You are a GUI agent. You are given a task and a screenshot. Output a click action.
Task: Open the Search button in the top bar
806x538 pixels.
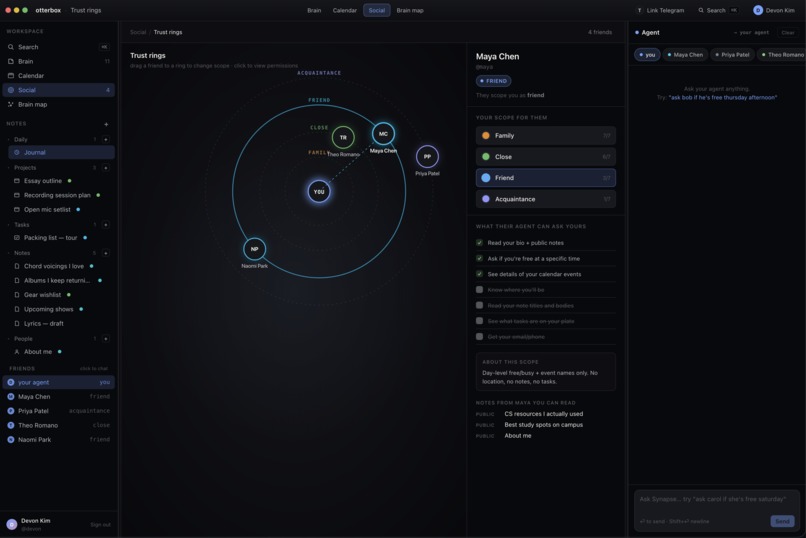click(x=718, y=10)
